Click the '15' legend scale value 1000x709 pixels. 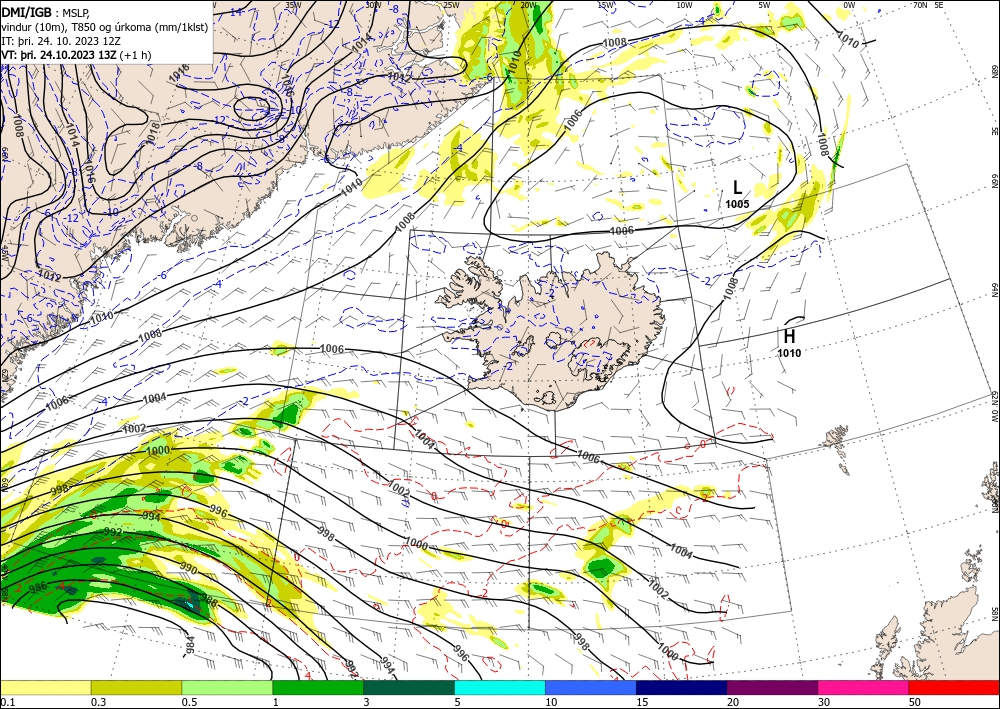pos(642,702)
